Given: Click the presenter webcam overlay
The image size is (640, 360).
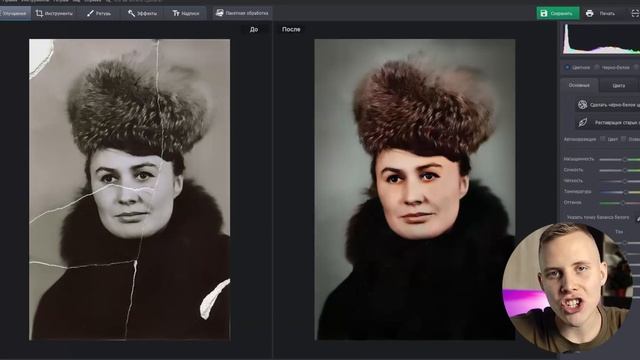Looking at the screenshot, I should tap(568, 287).
